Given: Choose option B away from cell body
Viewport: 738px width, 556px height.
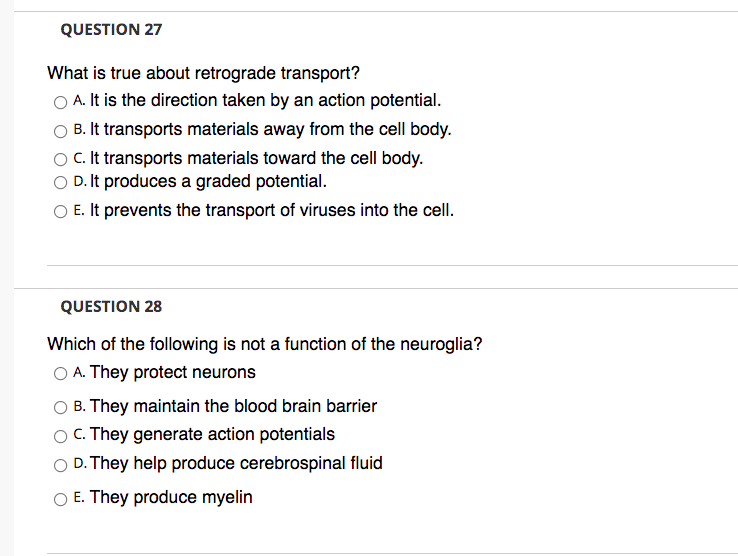Looking at the screenshot, I should pos(60,131).
